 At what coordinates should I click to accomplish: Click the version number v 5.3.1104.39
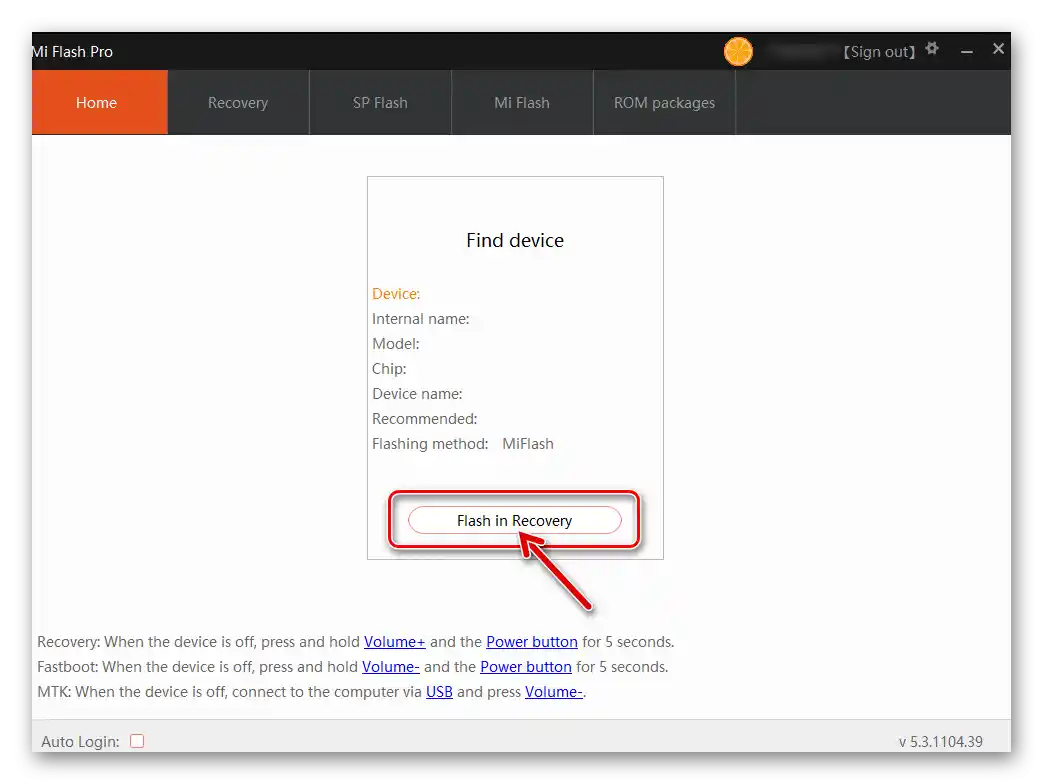[x=941, y=741]
